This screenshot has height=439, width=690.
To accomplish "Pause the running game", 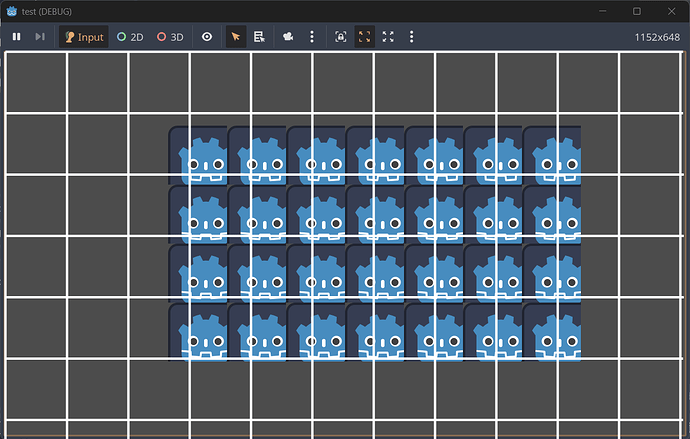I will [x=17, y=37].
